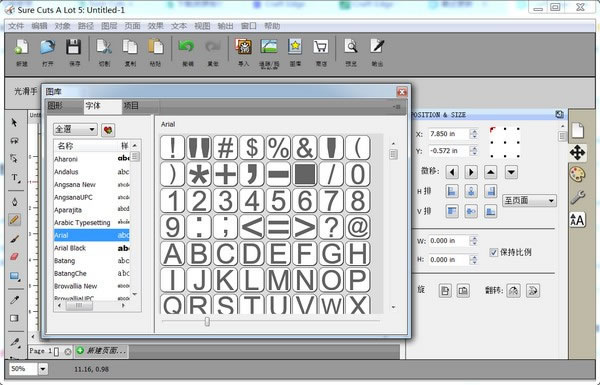Select the pink Eraser tool

pos(14,256)
